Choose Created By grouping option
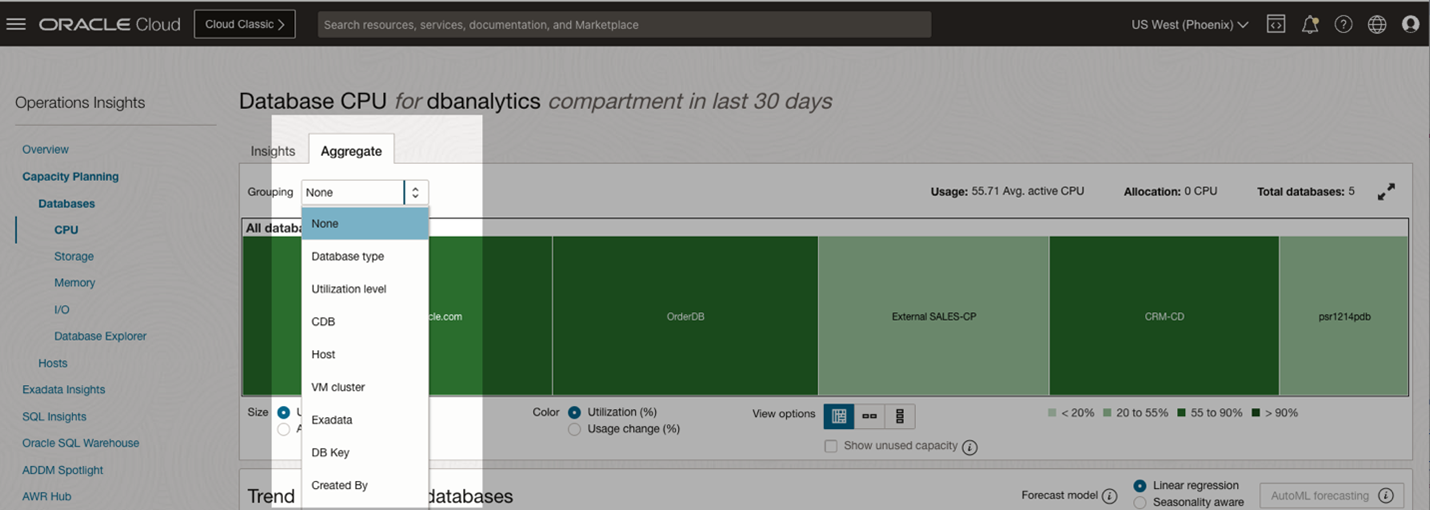Image resolution: width=1430 pixels, height=510 pixels. pos(365,485)
